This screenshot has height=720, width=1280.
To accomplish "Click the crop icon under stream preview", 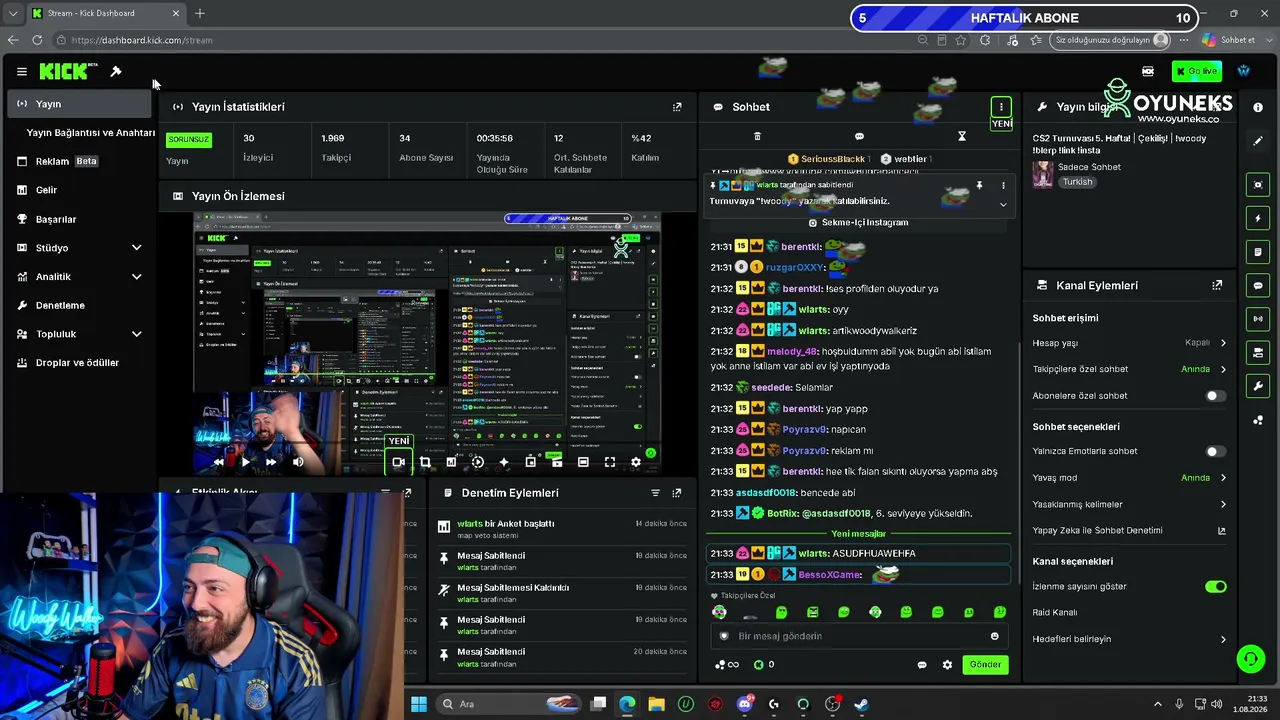I will [425, 462].
